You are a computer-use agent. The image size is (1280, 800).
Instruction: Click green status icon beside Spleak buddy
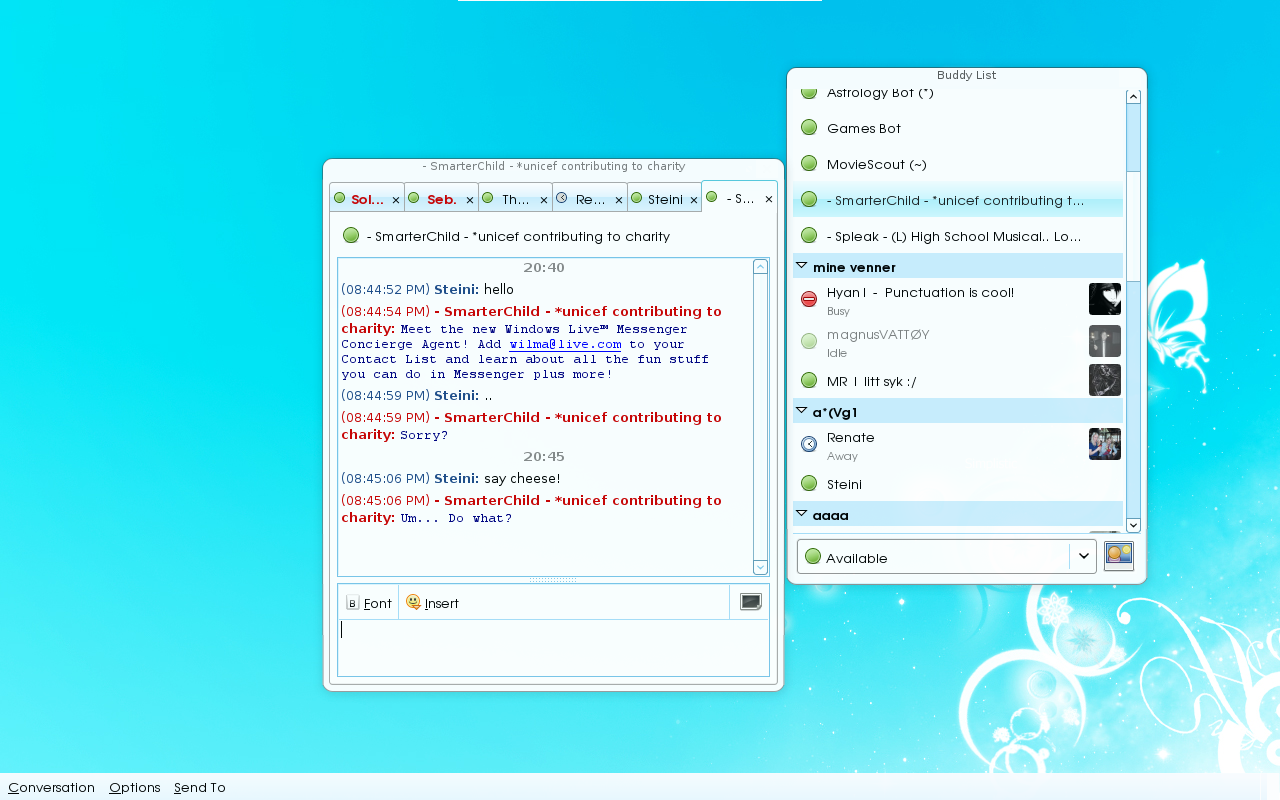pos(809,236)
